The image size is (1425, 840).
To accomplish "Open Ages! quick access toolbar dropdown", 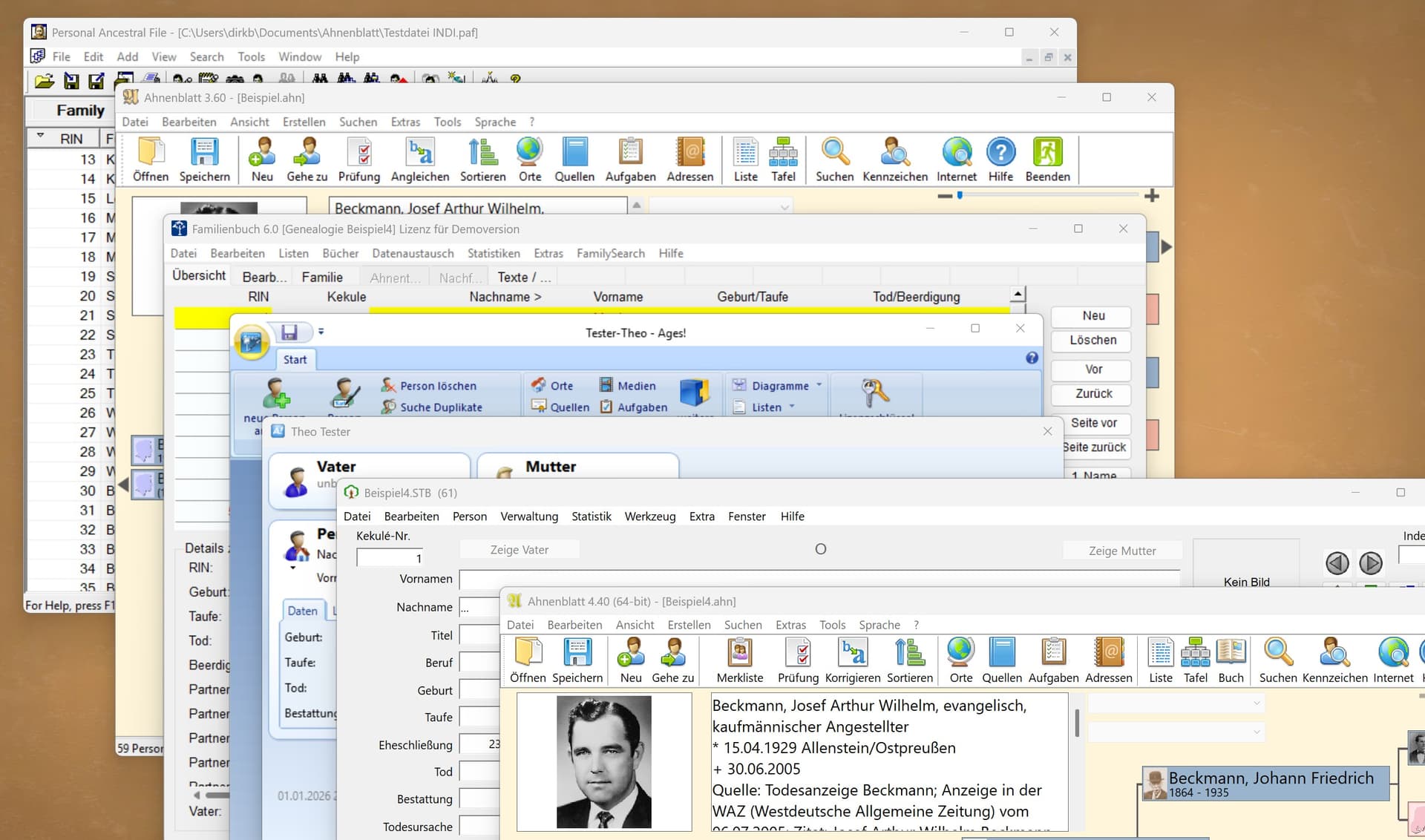I will click(x=321, y=332).
